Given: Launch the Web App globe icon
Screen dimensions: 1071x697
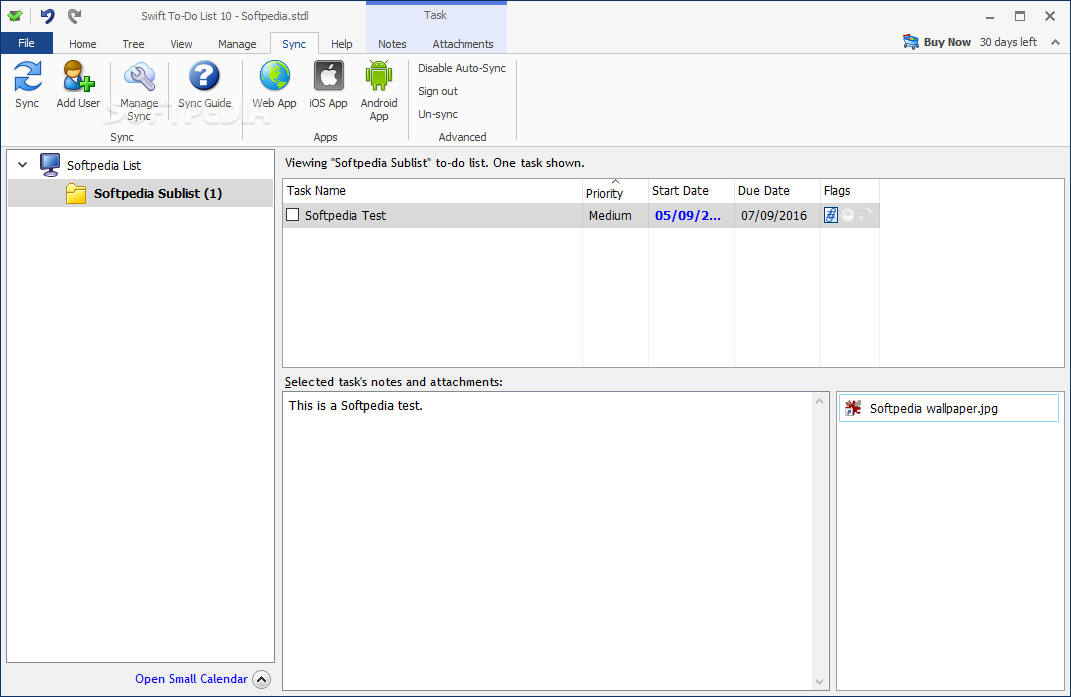Looking at the screenshot, I should click(x=275, y=76).
